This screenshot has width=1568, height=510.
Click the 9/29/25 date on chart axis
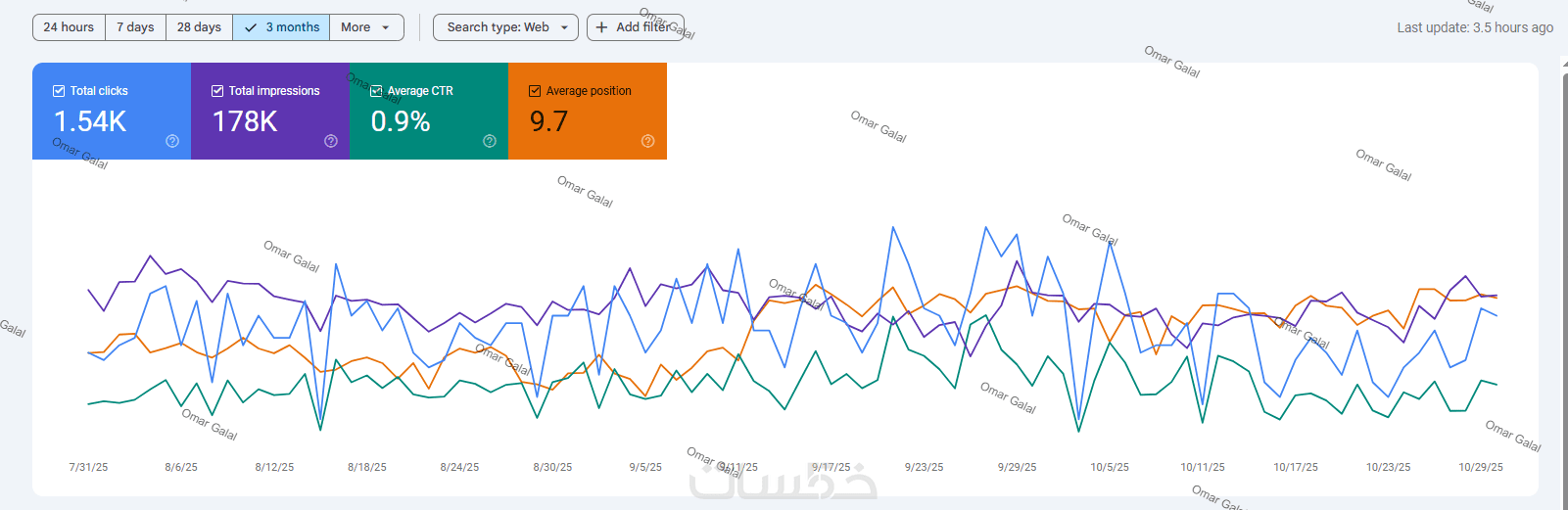pos(1017,467)
